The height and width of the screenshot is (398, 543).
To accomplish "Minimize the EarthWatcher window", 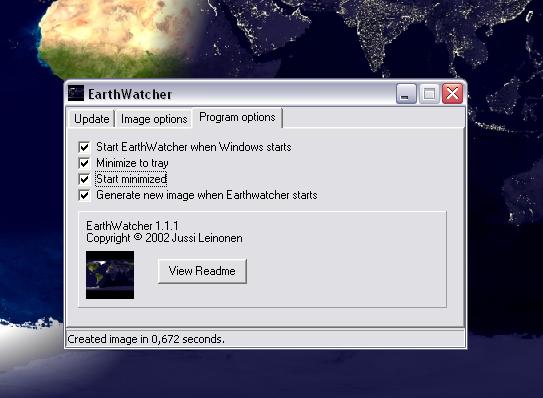I will pos(406,94).
